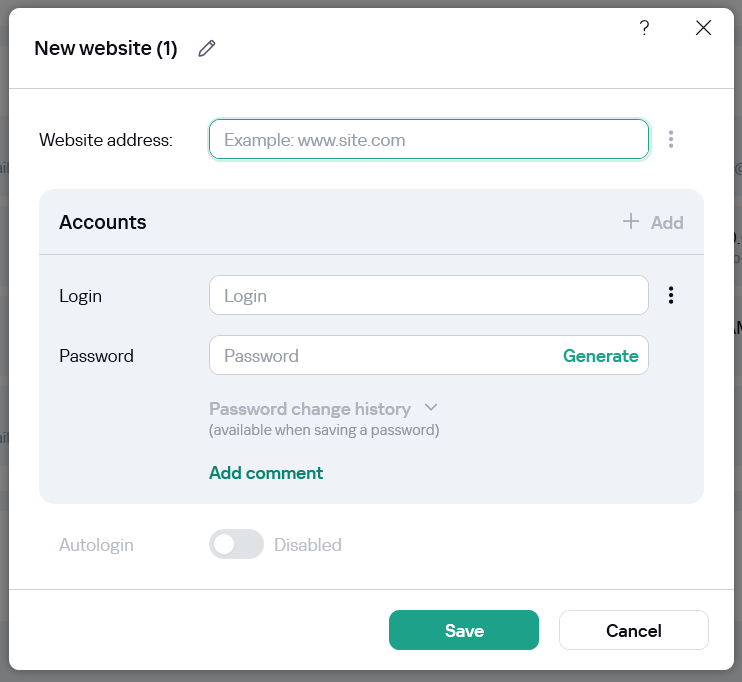Close the New website dialog

tap(703, 28)
